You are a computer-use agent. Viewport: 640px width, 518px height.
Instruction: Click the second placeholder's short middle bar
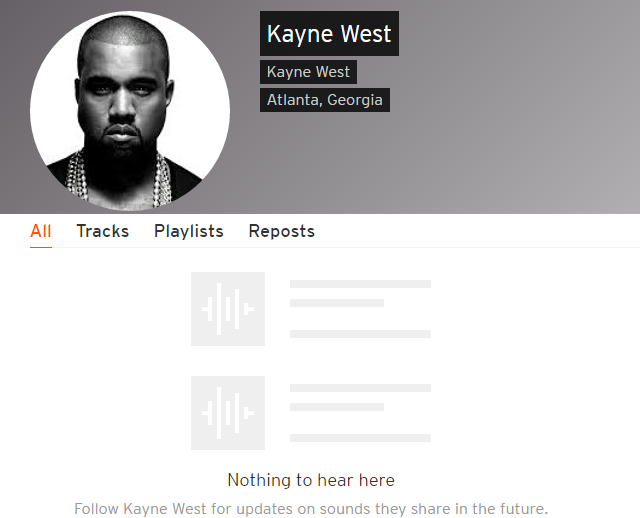tap(337, 407)
